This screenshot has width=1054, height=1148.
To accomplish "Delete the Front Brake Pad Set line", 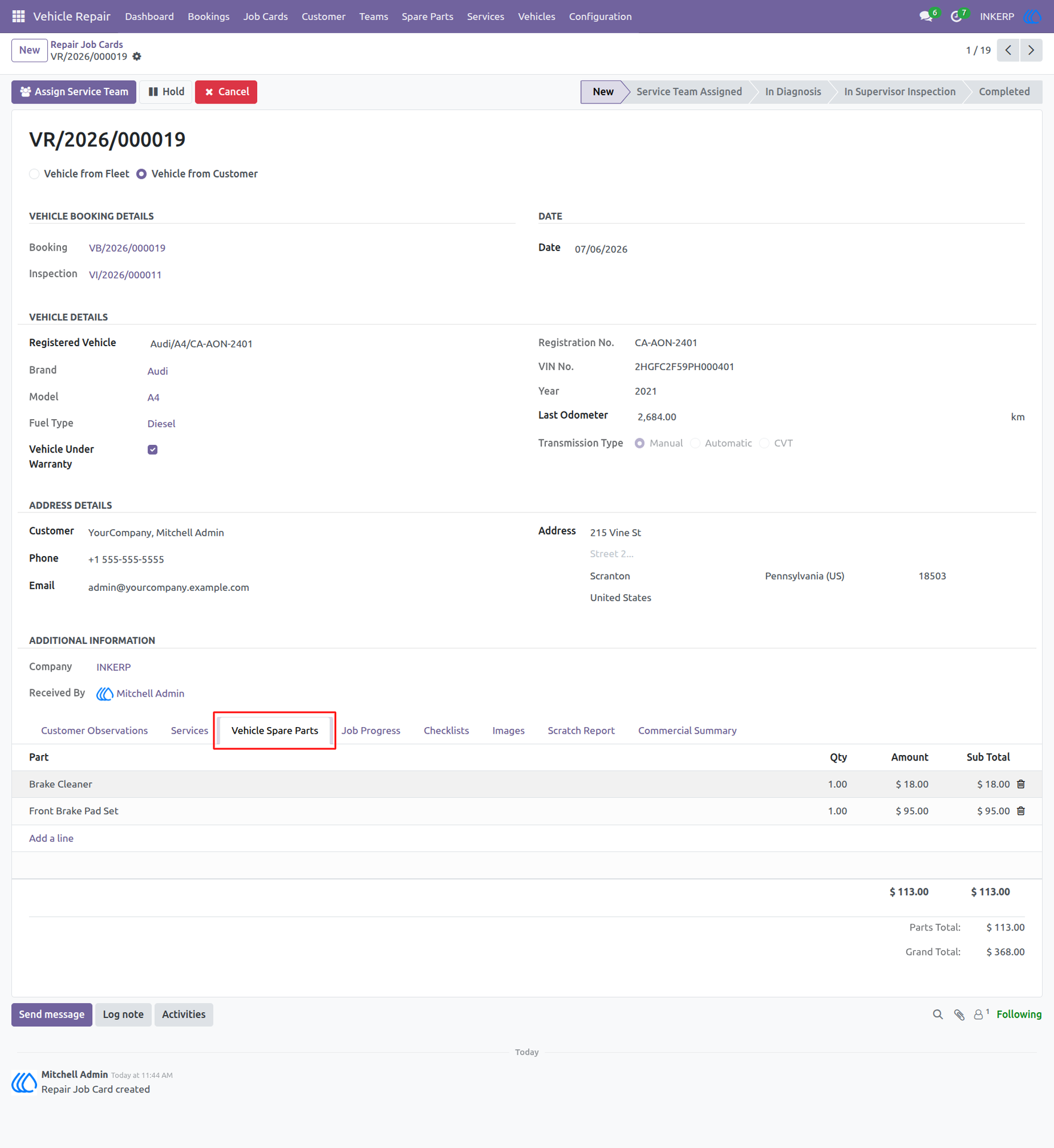I will pos(1021,811).
